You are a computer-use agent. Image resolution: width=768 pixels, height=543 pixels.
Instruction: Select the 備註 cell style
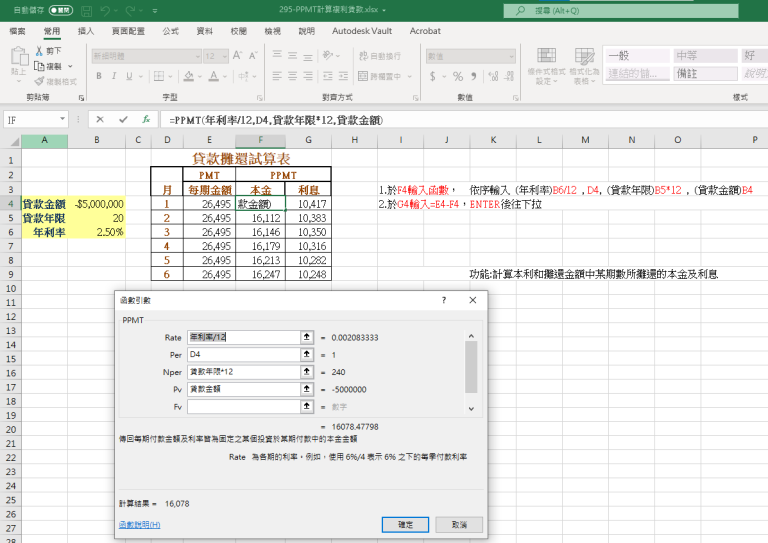click(705, 74)
